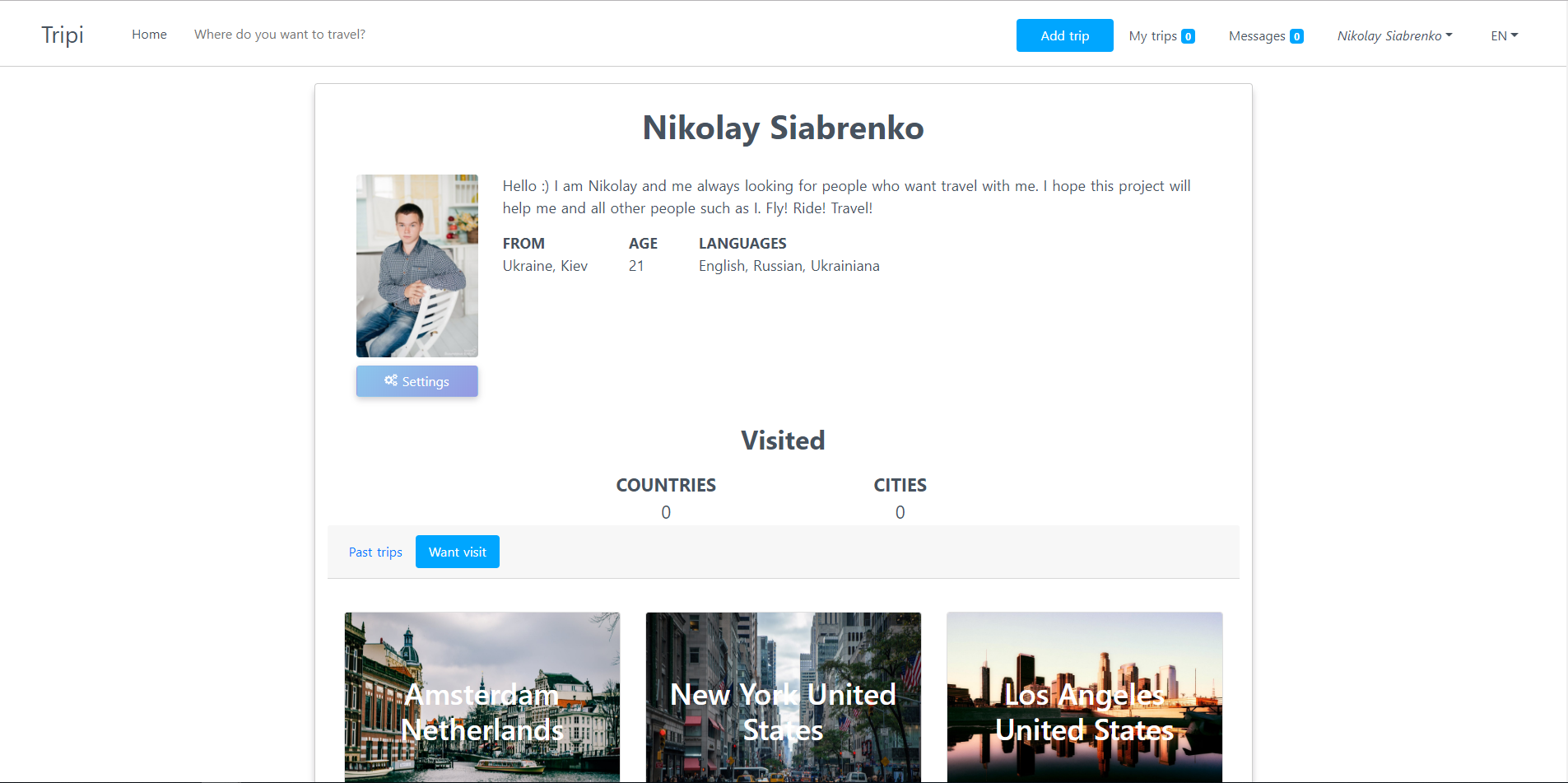
Task: Select the Want visit tab
Action: click(458, 552)
